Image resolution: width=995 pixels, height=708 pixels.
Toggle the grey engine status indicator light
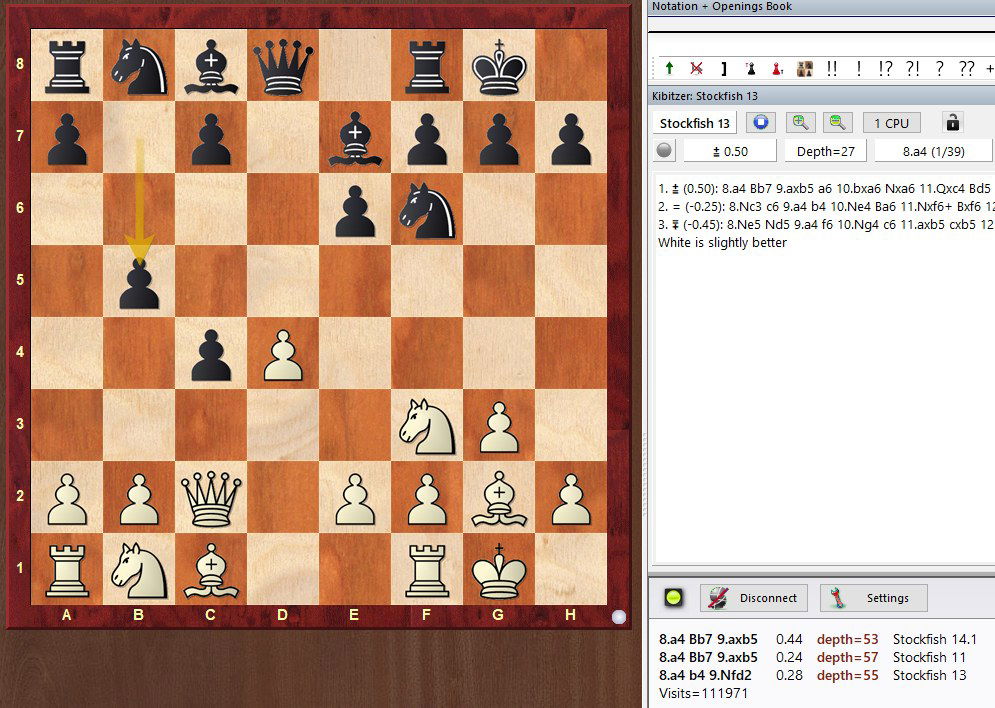pos(665,151)
